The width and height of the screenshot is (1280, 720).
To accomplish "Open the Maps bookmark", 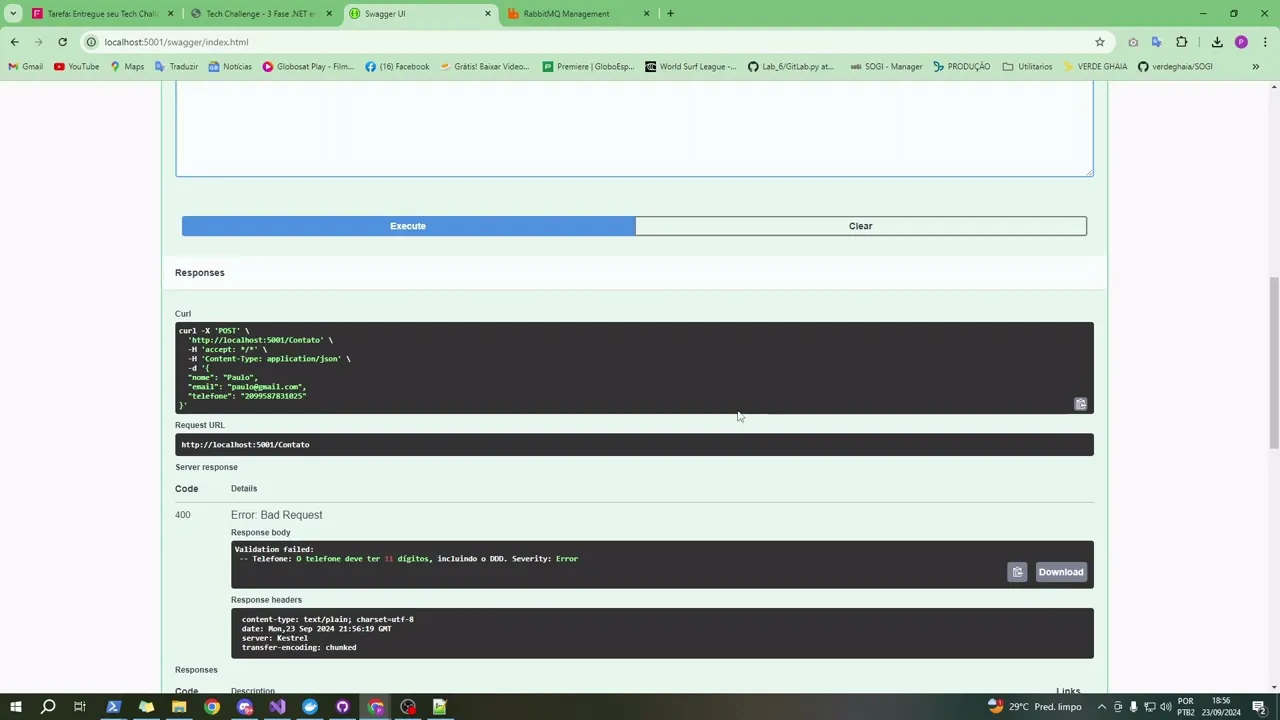I will [127, 67].
